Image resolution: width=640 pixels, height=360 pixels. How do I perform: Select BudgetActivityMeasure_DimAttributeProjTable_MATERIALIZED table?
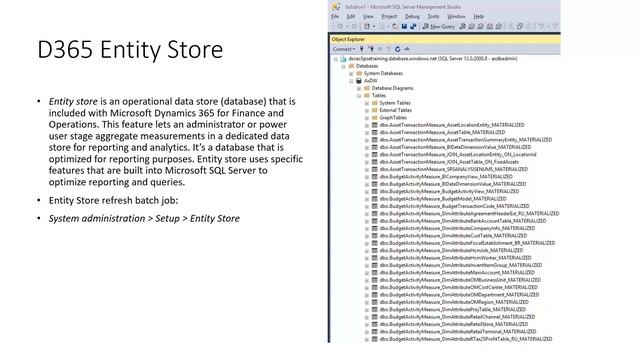pyautogui.click(x=453, y=309)
